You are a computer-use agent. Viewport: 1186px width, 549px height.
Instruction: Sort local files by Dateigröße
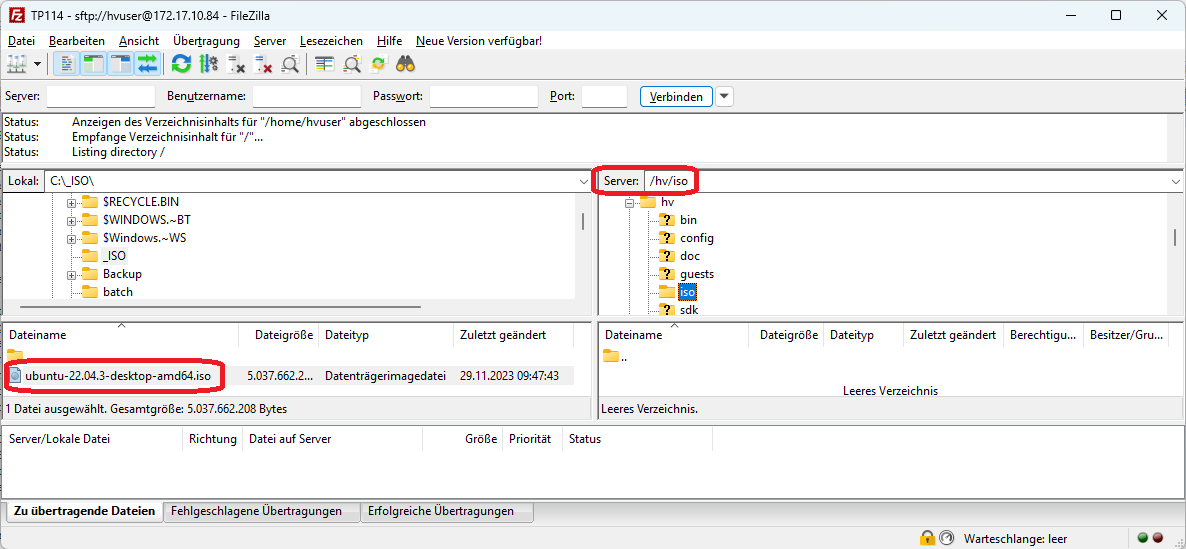tap(279, 334)
